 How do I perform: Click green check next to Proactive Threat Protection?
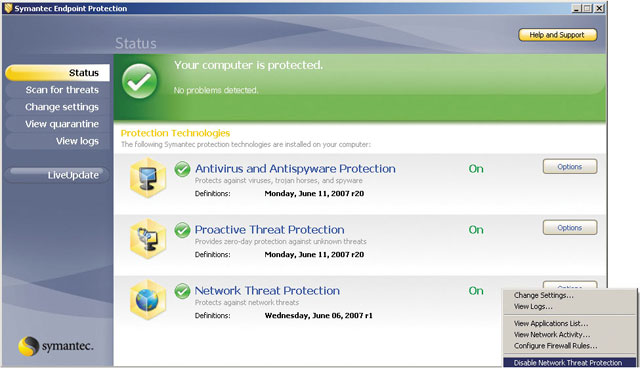[182, 230]
